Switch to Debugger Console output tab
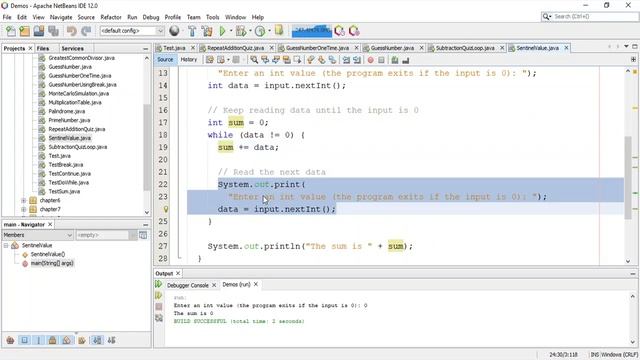Image resolution: width=640 pixels, height=360 pixels. pyautogui.click(x=187, y=285)
